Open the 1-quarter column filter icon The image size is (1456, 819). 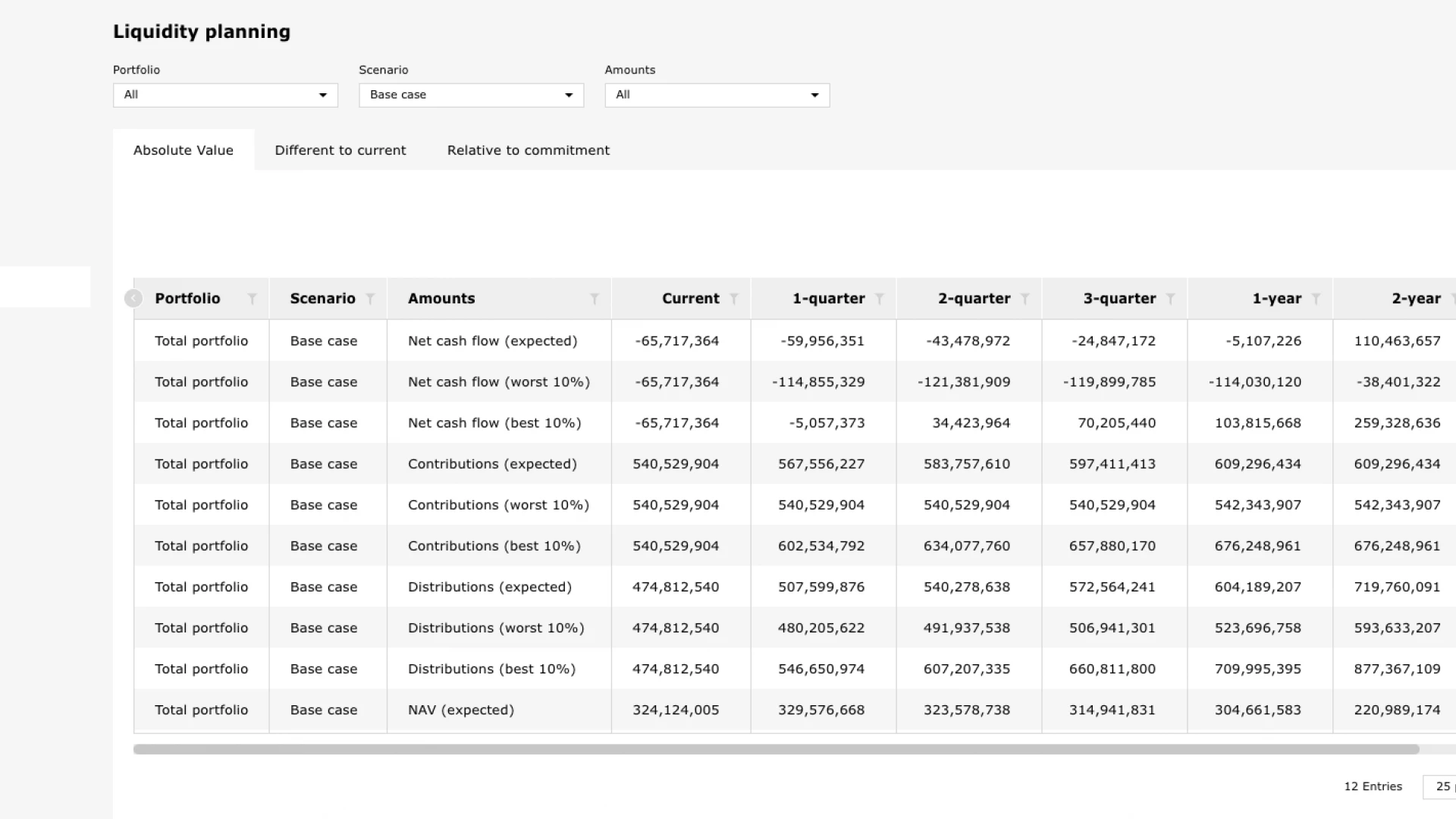880,299
